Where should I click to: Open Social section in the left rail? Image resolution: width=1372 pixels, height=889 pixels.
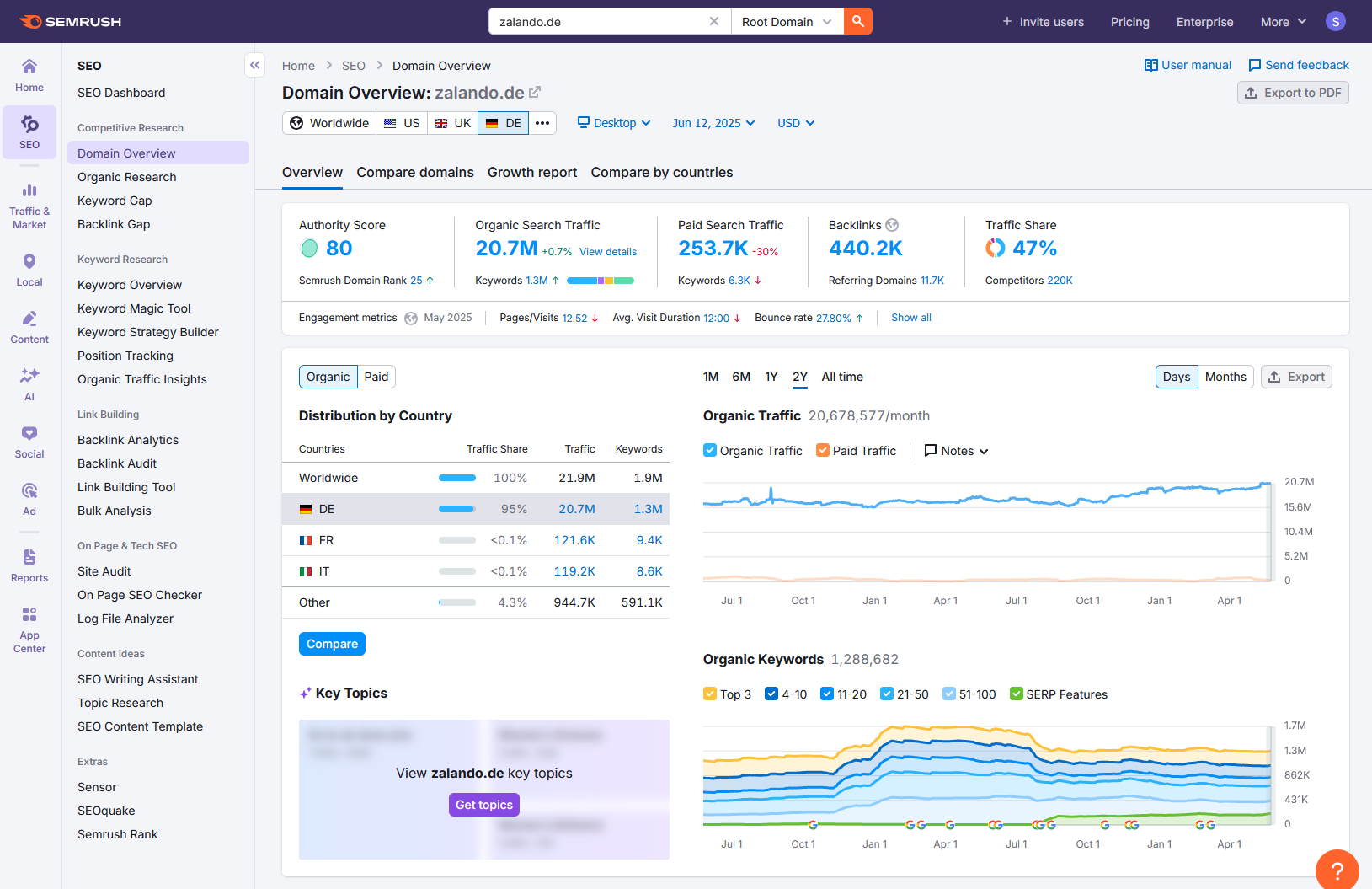click(x=29, y=442)
